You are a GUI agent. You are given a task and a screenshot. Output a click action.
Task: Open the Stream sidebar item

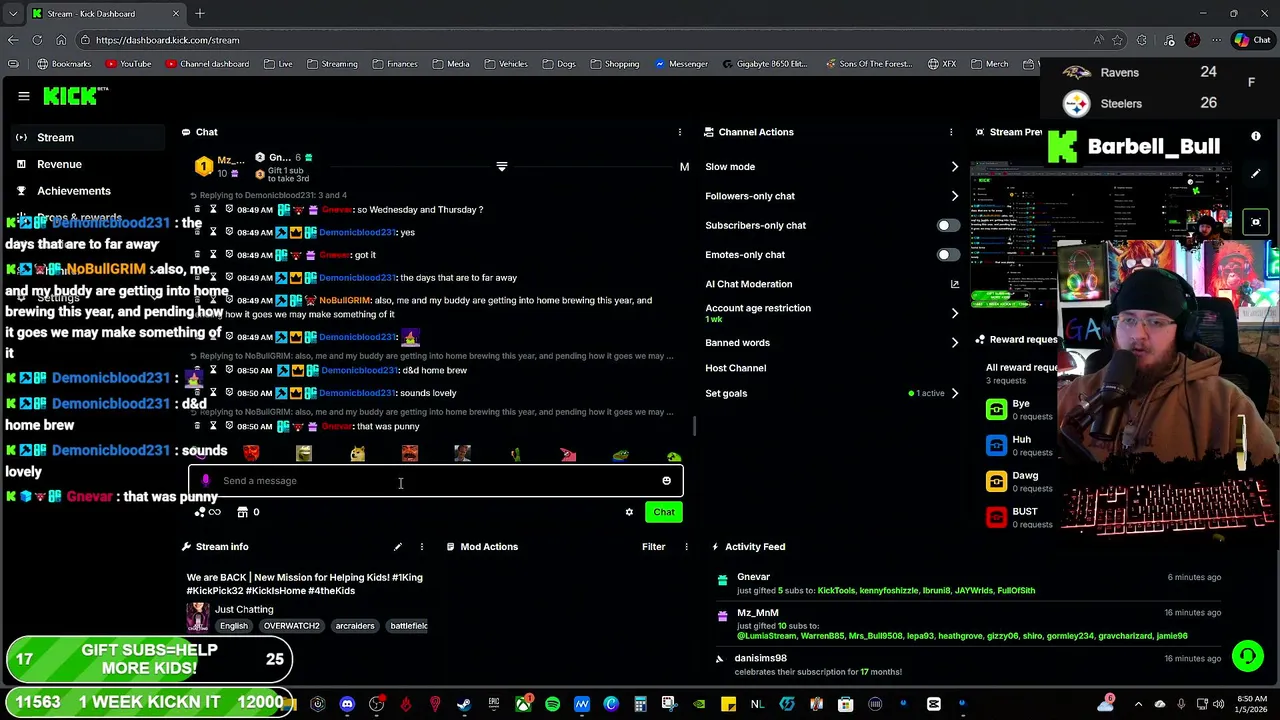point(86,137)
